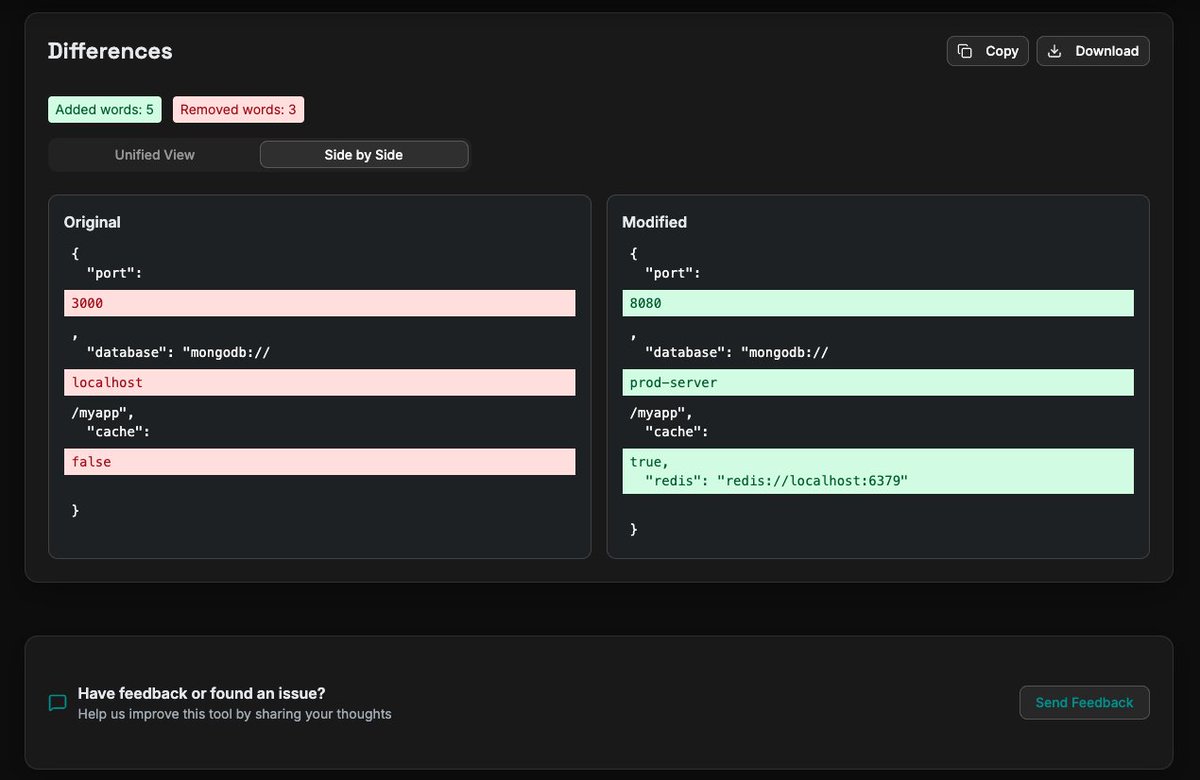Click the added line starting with true,

click(x=649, y=462)
